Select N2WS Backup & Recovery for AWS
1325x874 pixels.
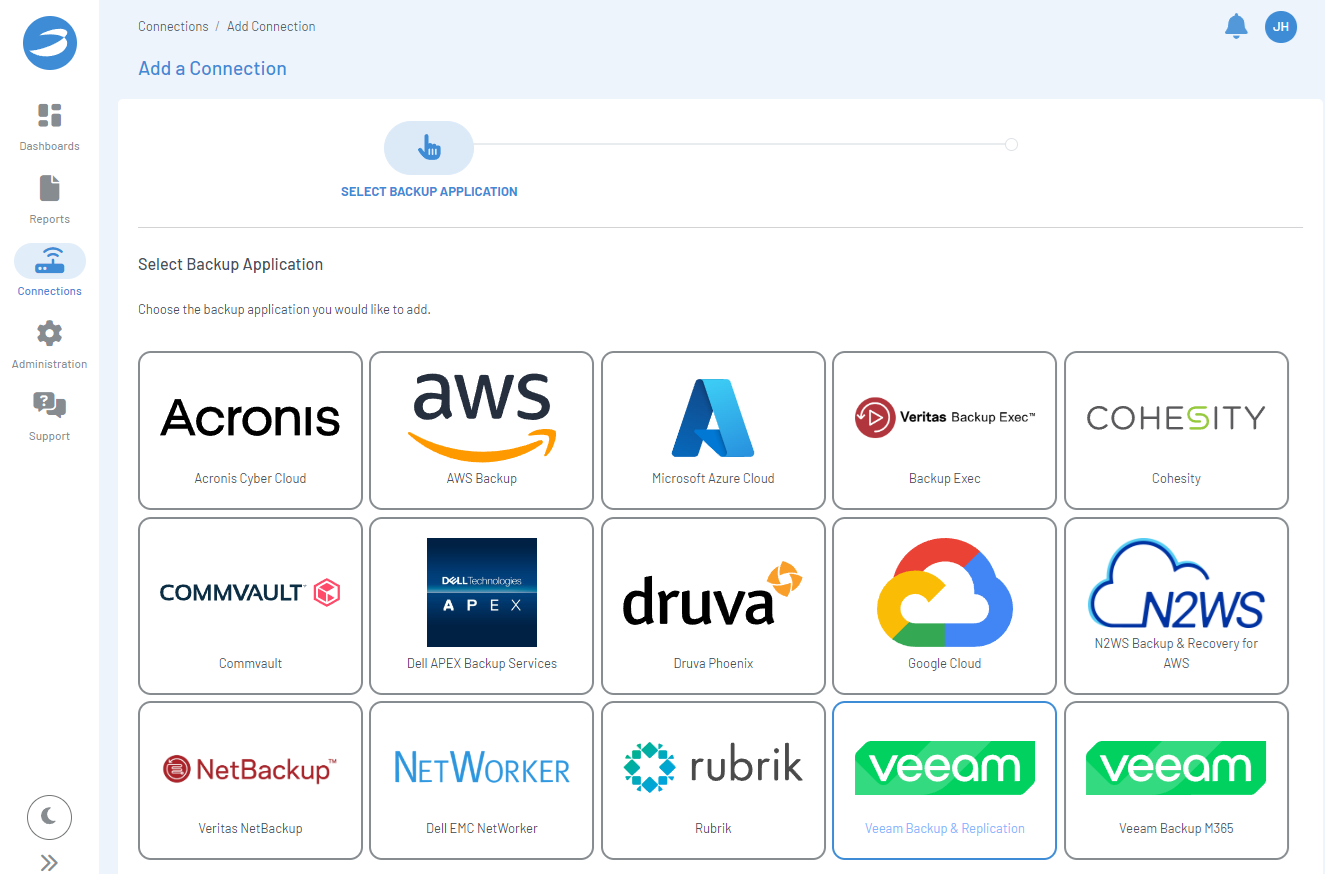1176,605
